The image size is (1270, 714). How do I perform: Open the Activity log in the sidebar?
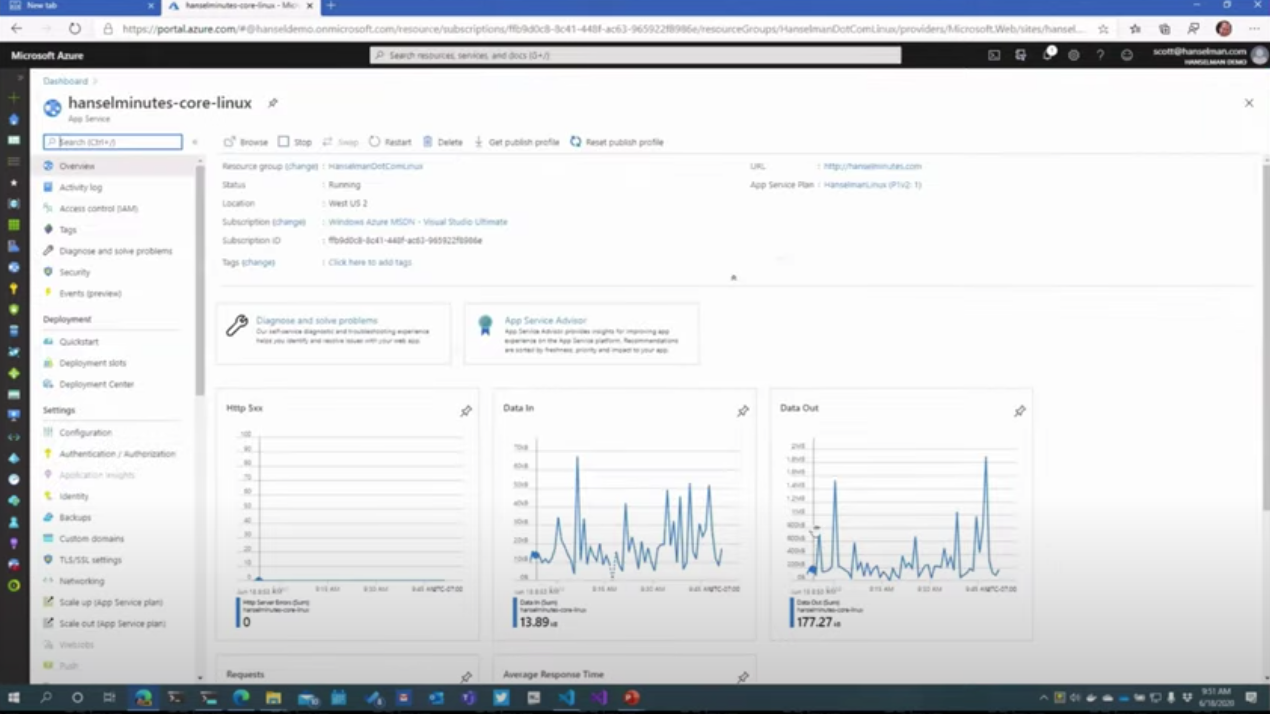click(81, 187)
